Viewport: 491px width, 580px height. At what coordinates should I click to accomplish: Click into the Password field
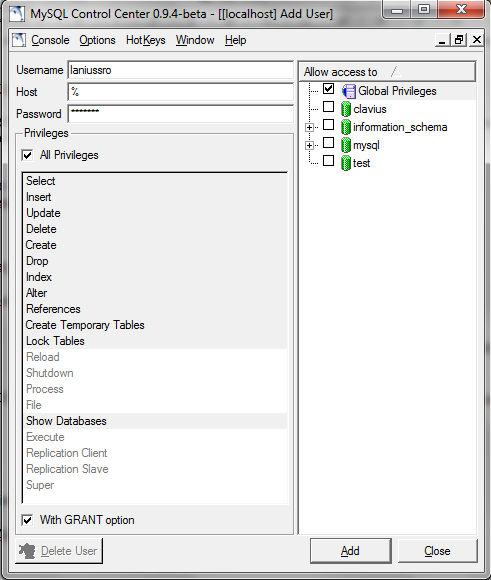pos(181,114)
